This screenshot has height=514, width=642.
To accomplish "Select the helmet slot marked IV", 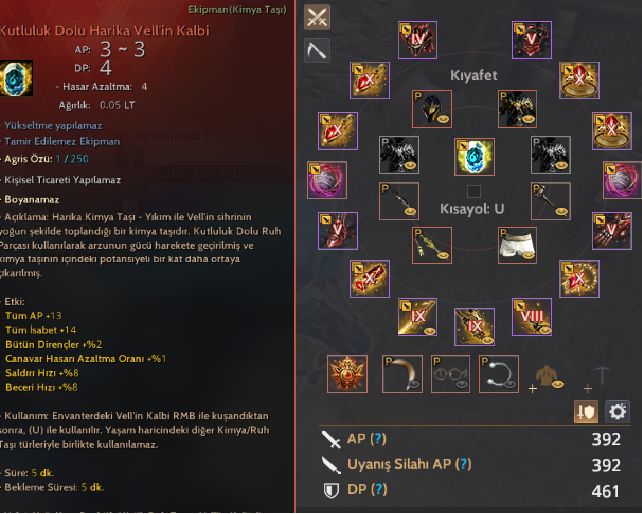I will [x=417, y=40].
